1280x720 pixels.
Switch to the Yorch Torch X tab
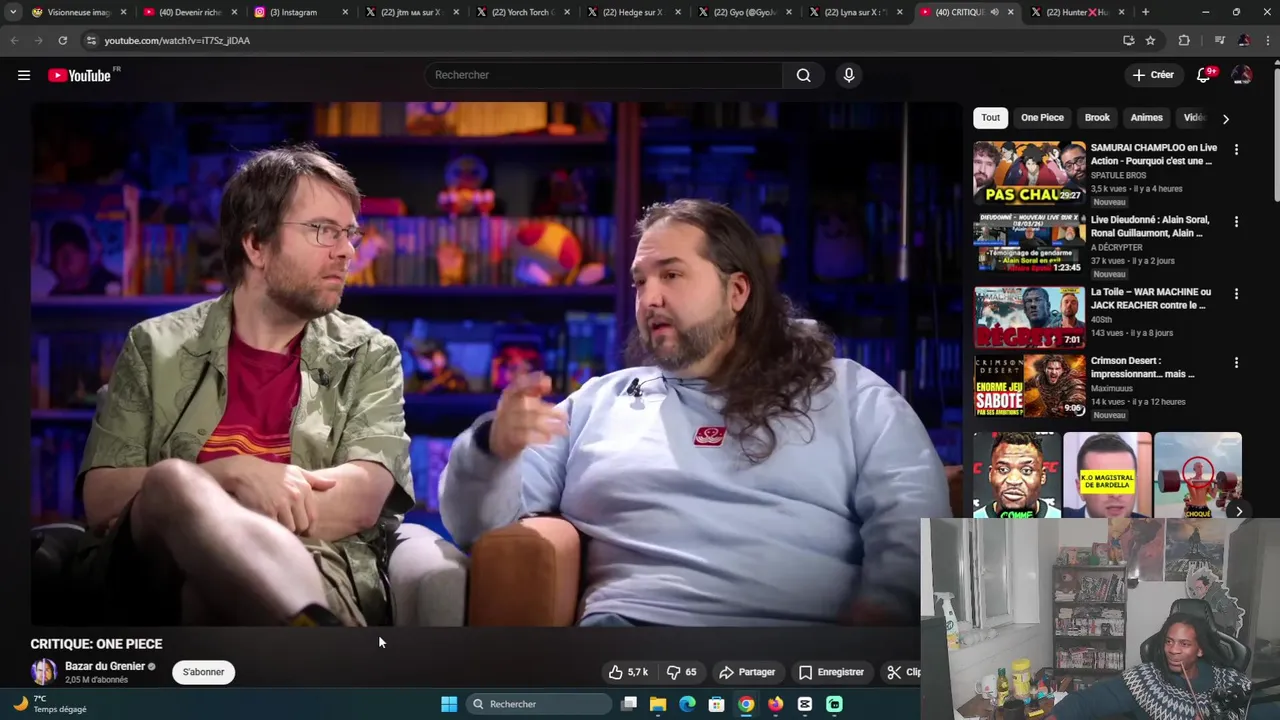coord(522,12)
